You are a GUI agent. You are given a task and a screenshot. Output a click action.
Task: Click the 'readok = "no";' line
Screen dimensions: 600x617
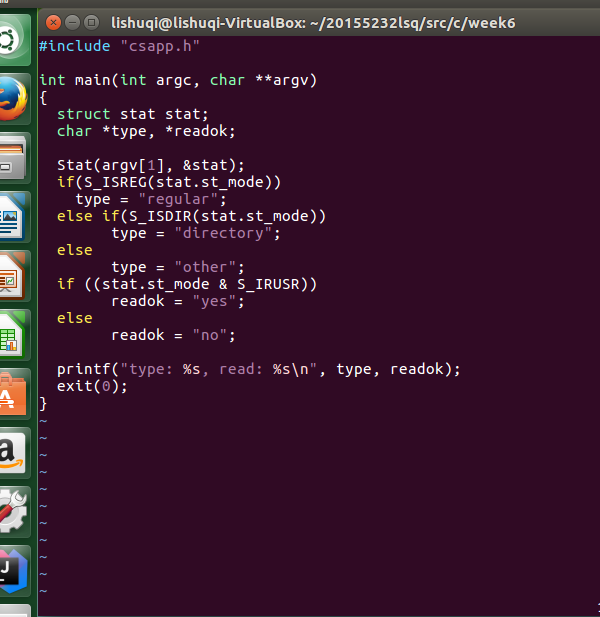pos(173,335)
